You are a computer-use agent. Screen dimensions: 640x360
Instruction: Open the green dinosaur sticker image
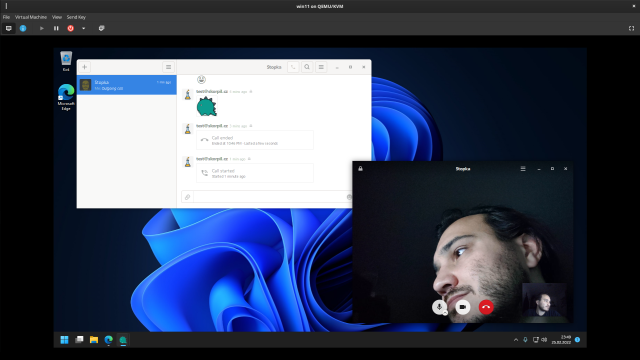click(x=207, y=107)
